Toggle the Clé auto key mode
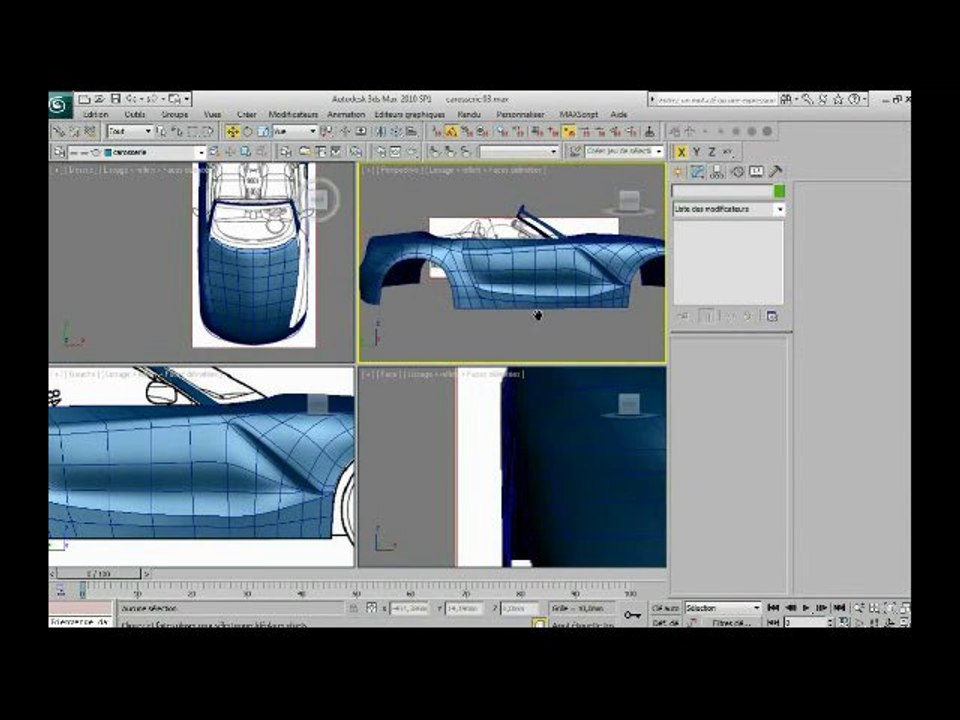Viewport: 960px width, 720px height. point(666,608)
